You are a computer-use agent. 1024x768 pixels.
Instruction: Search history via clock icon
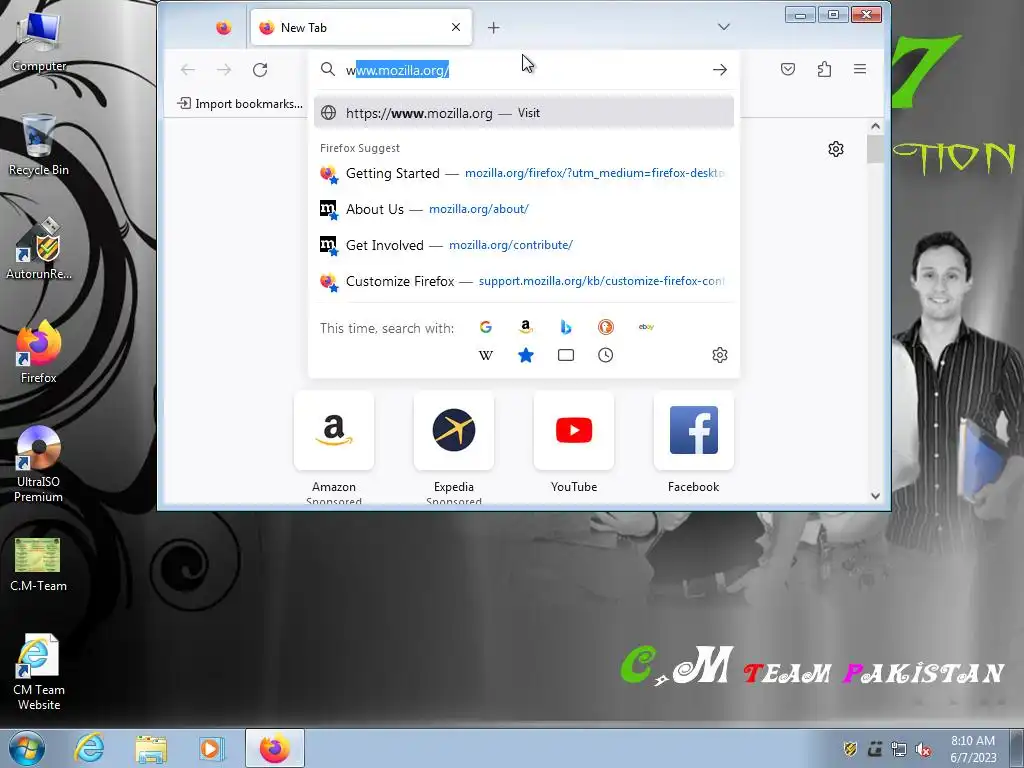click(606, 355)
